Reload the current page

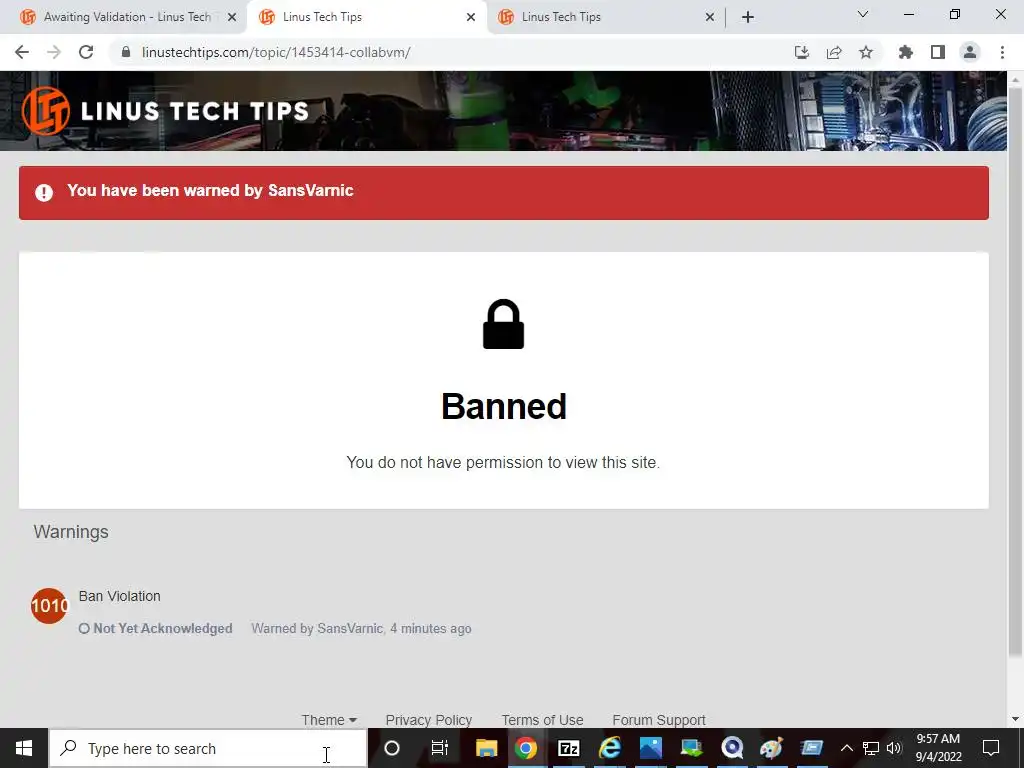coord(86,52)
